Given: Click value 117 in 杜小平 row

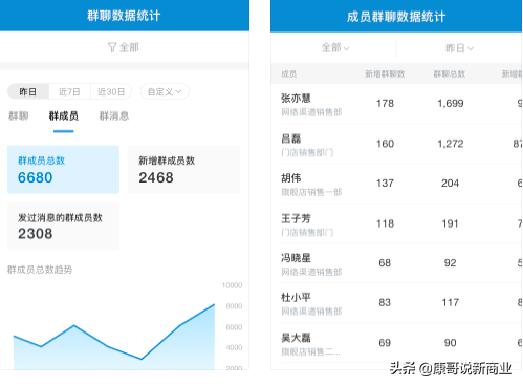Looking at the screenshot, I should tap(450, 302).
